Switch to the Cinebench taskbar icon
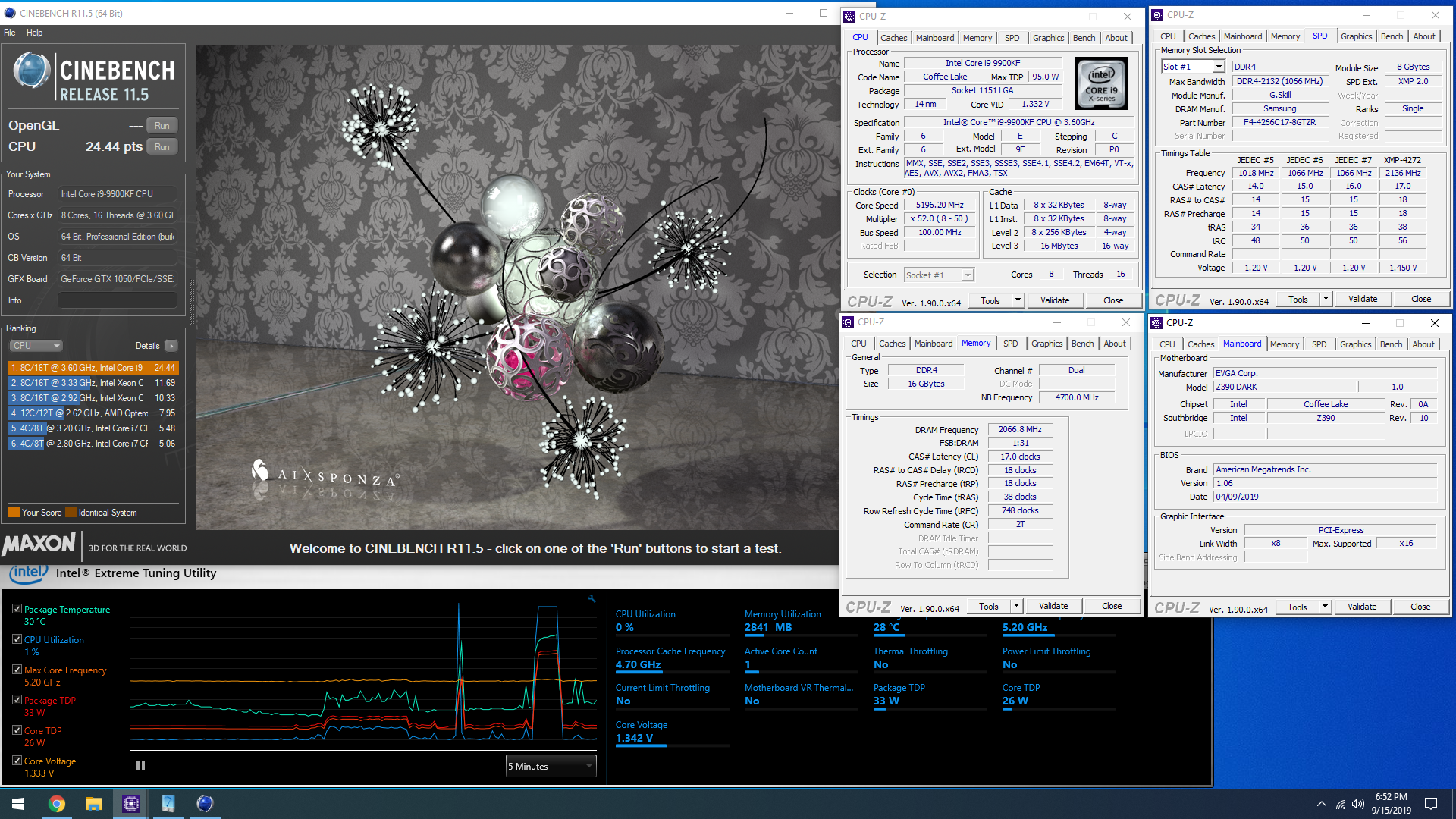This screenshot has width=1456, height=819. pyautogui.click(x=205, y=804)
